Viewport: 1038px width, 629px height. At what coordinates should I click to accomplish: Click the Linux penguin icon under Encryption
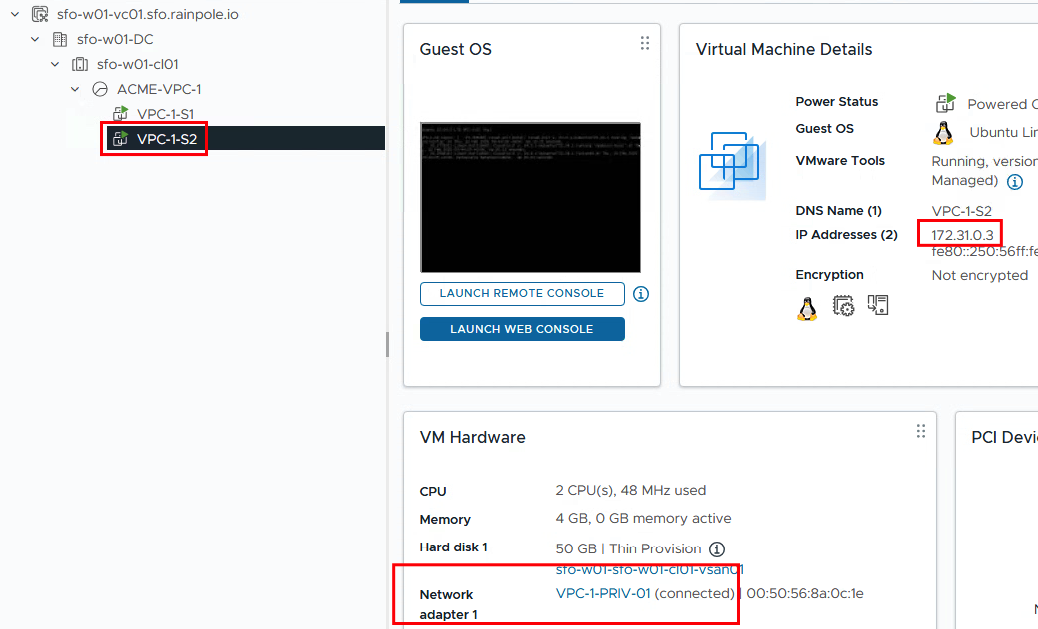[807, 307]
